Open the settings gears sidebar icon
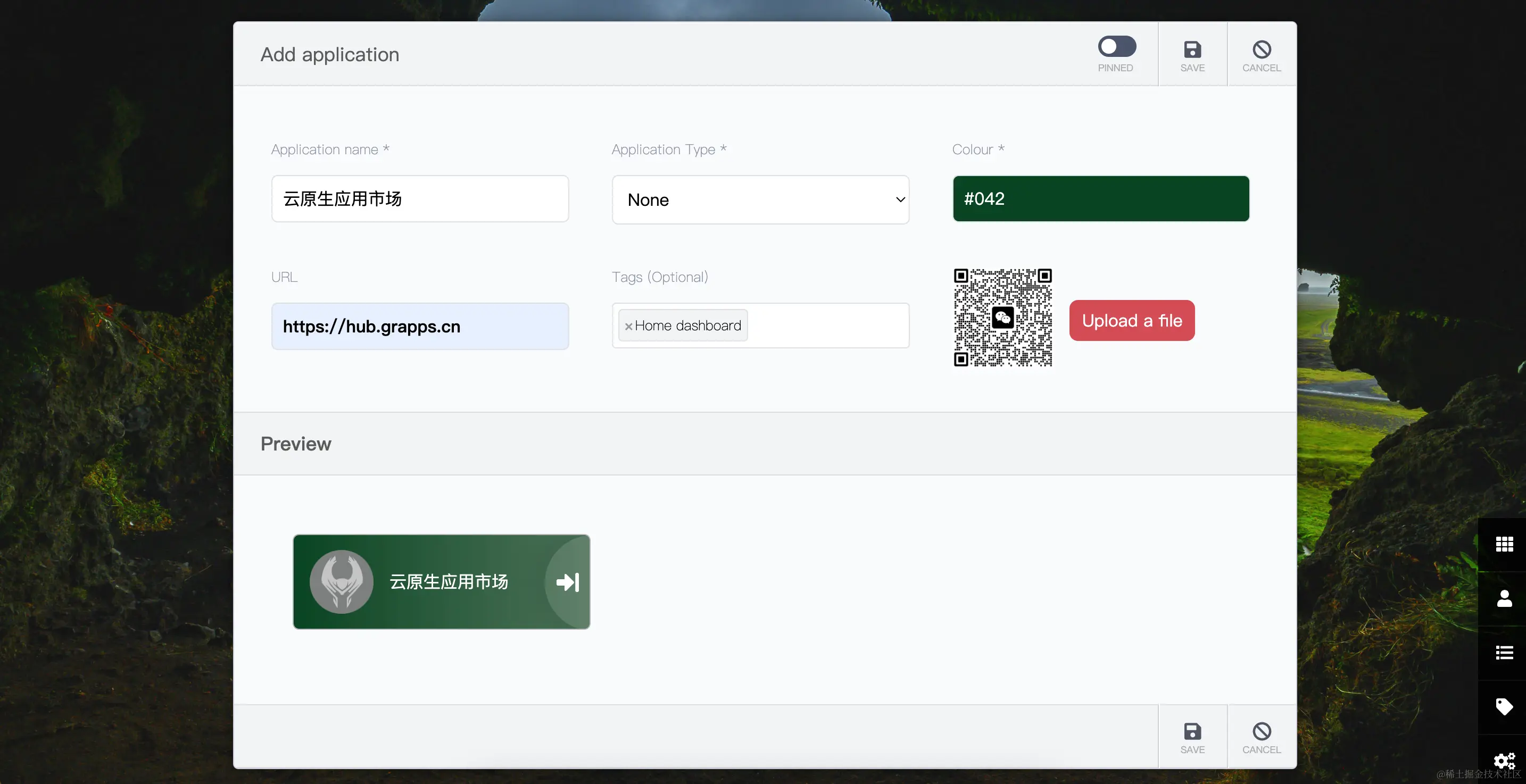The image size is (1526, 784). tap(1504, 760)
